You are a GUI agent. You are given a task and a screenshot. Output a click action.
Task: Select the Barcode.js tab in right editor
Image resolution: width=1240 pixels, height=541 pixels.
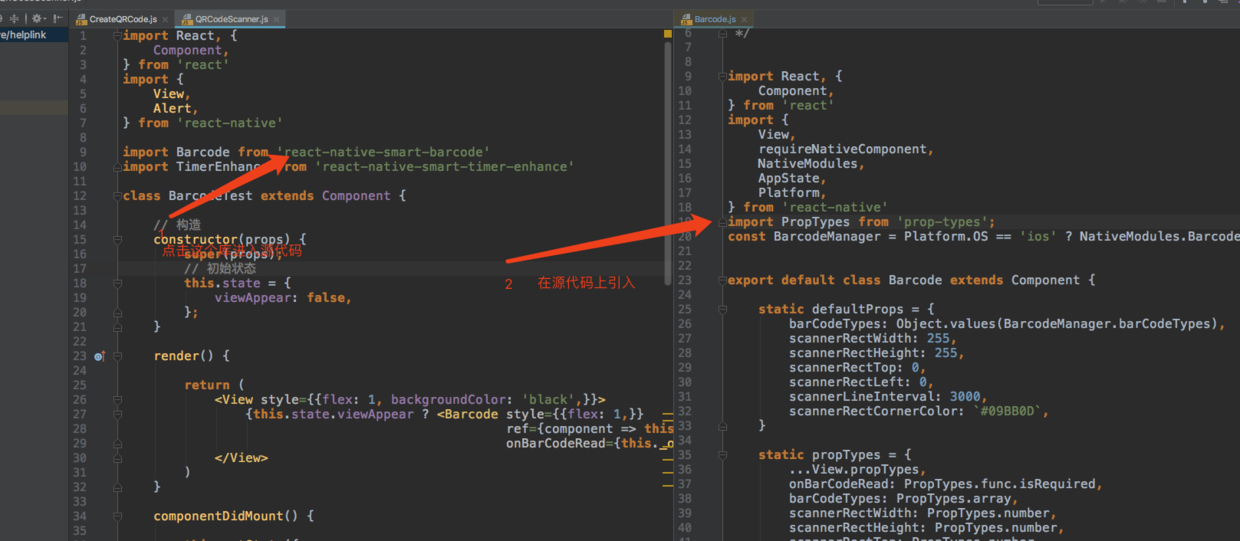pyautogui.click(x=714, y=19)
